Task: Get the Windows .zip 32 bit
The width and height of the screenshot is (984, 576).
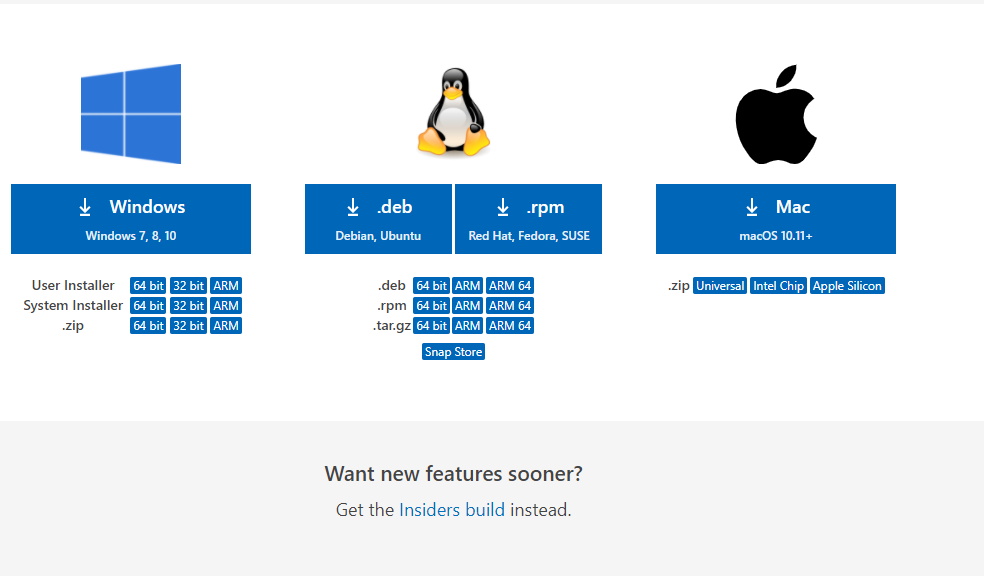Action: point(188,326)
